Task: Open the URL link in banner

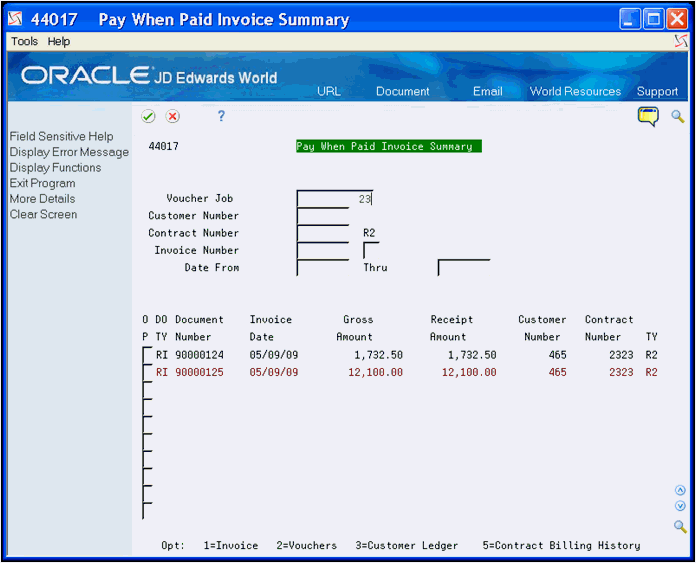Action: coord(328,91)
